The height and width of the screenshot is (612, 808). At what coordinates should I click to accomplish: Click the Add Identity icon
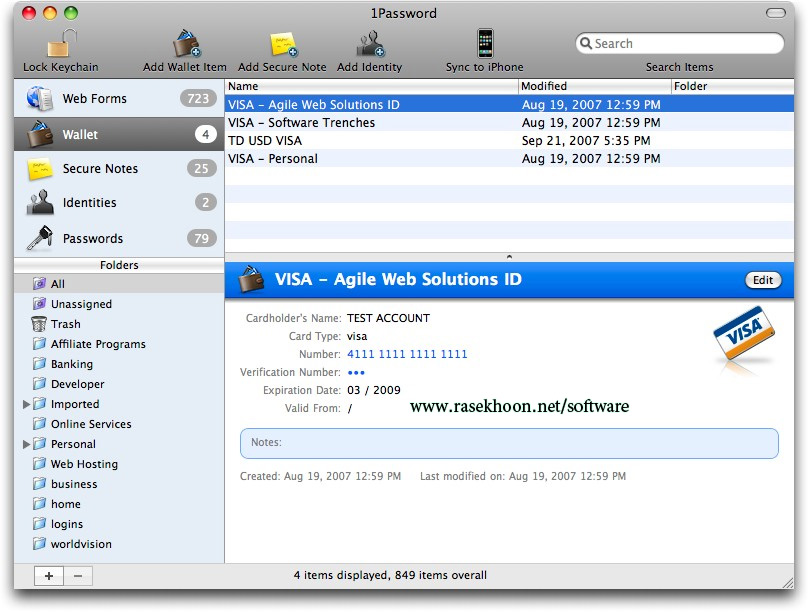370,44
